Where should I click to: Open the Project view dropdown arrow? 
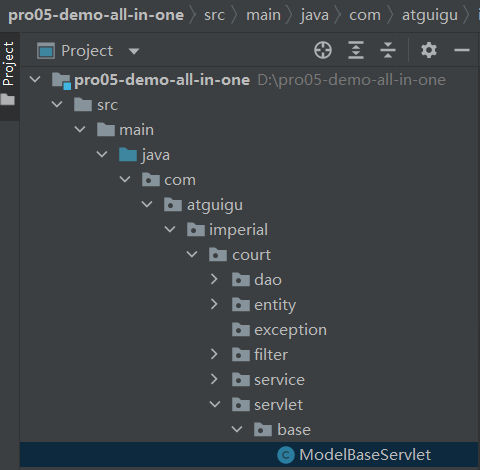134,51
